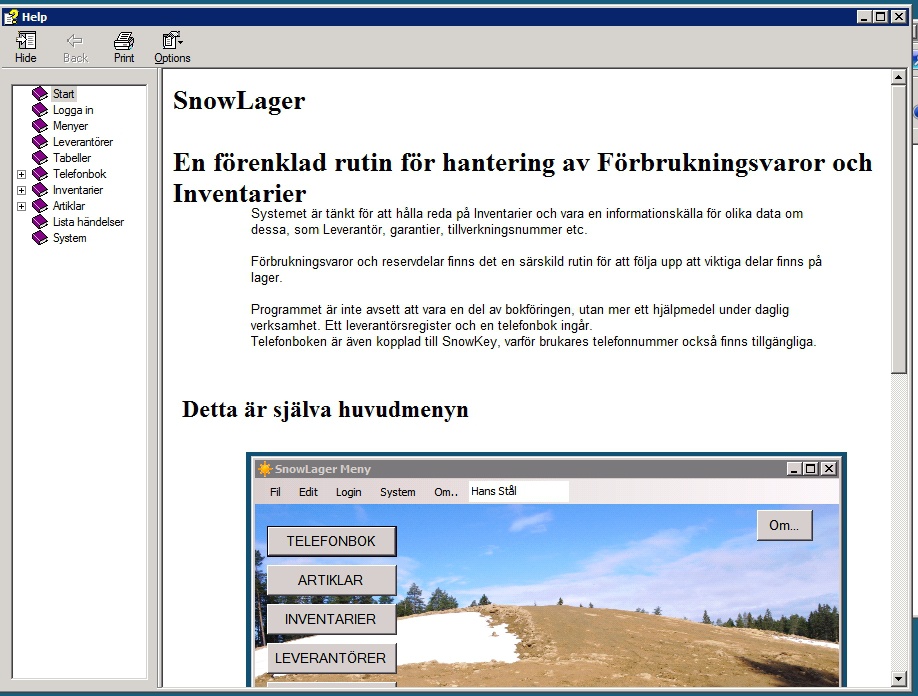Screen dimensions: 918x696
Task: Click the book icon beside Menyer
Action: (40, 125)
